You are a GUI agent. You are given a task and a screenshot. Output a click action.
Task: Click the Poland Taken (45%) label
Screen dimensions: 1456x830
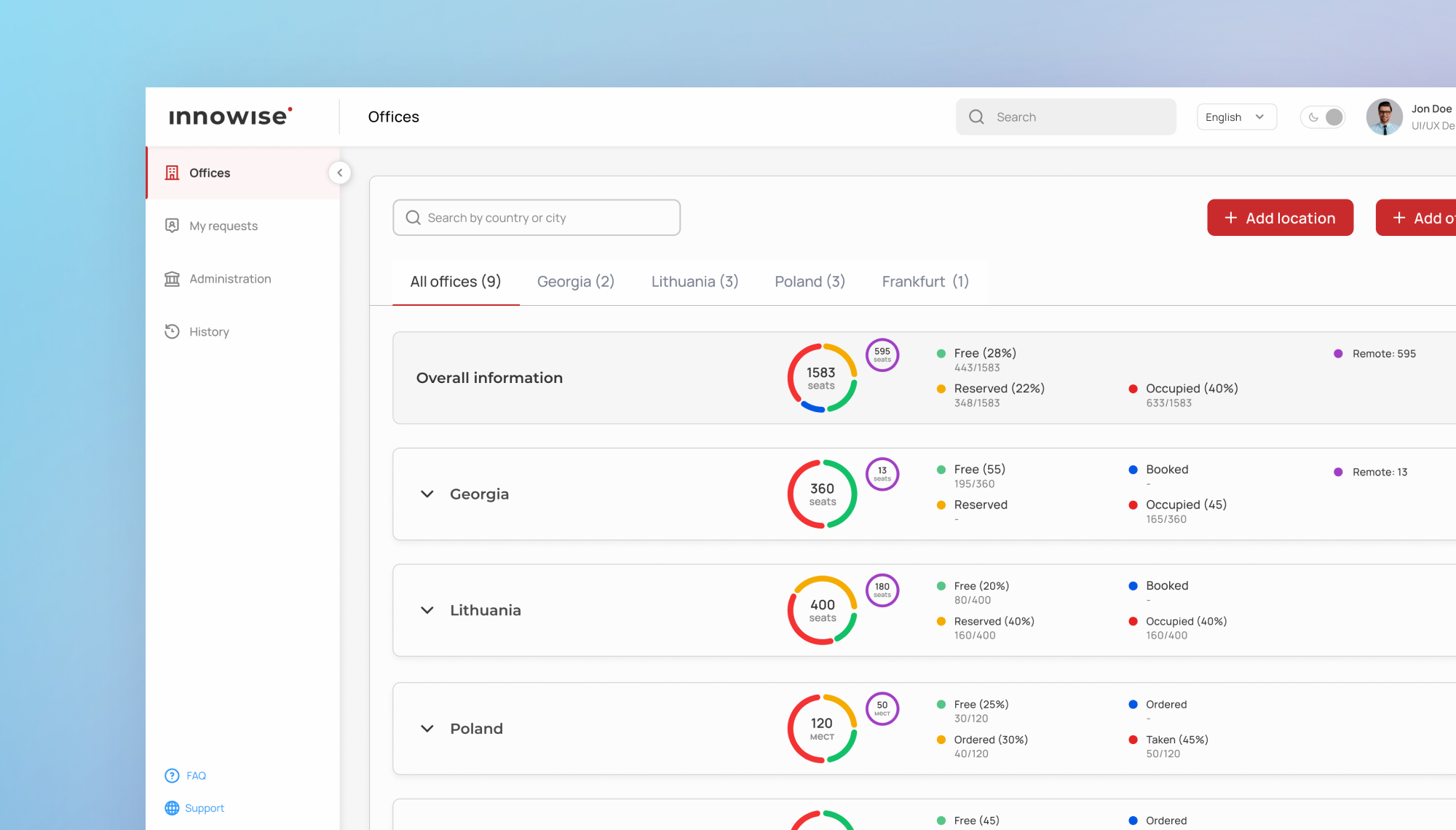(x=1177, y=740)
